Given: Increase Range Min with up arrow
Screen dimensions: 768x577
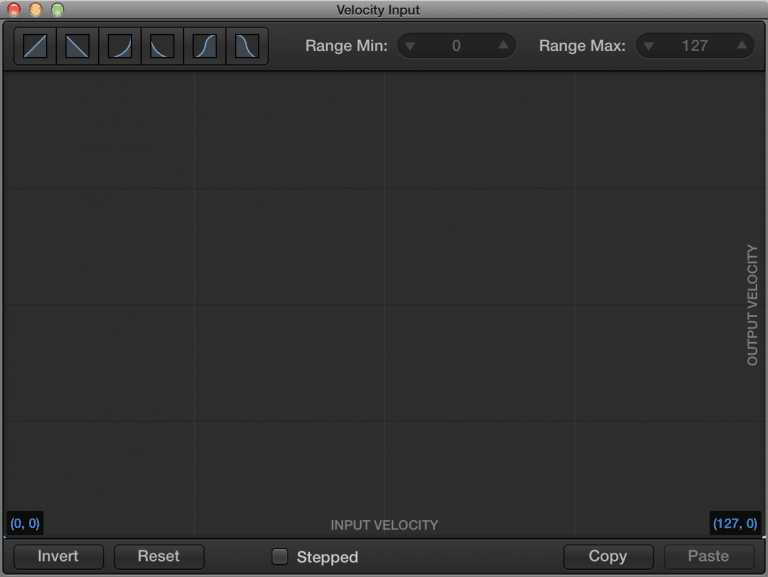Looking at the screenshot, I should point(503,46).
